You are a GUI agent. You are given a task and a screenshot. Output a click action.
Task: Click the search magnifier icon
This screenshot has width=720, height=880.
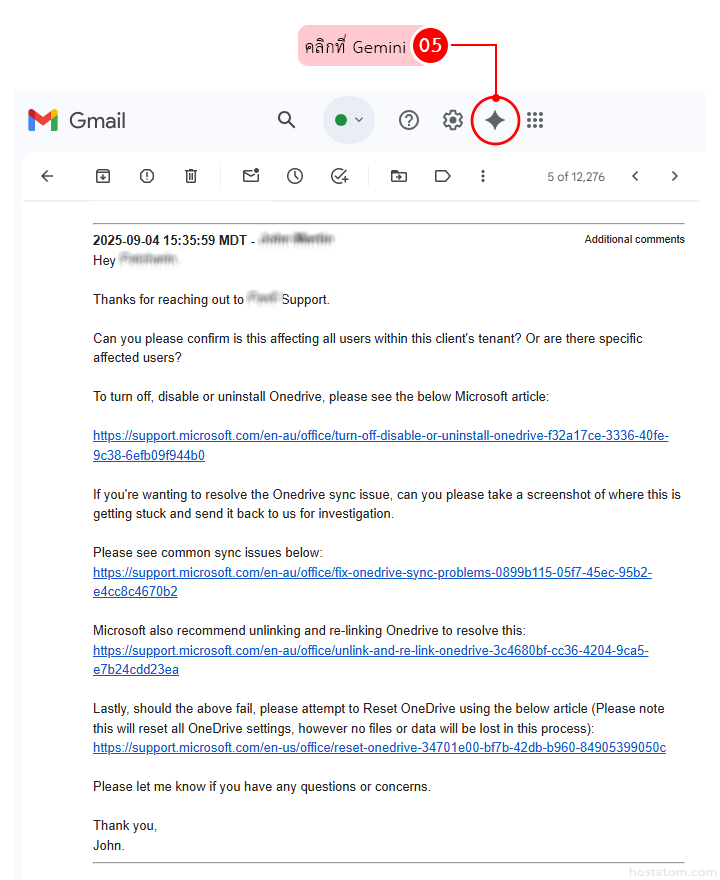[287, 121]
